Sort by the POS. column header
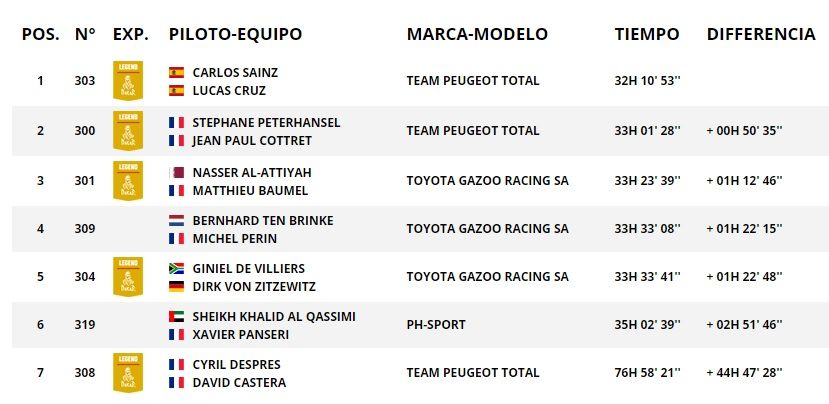The image size is (829, 404). click(40, 34)
